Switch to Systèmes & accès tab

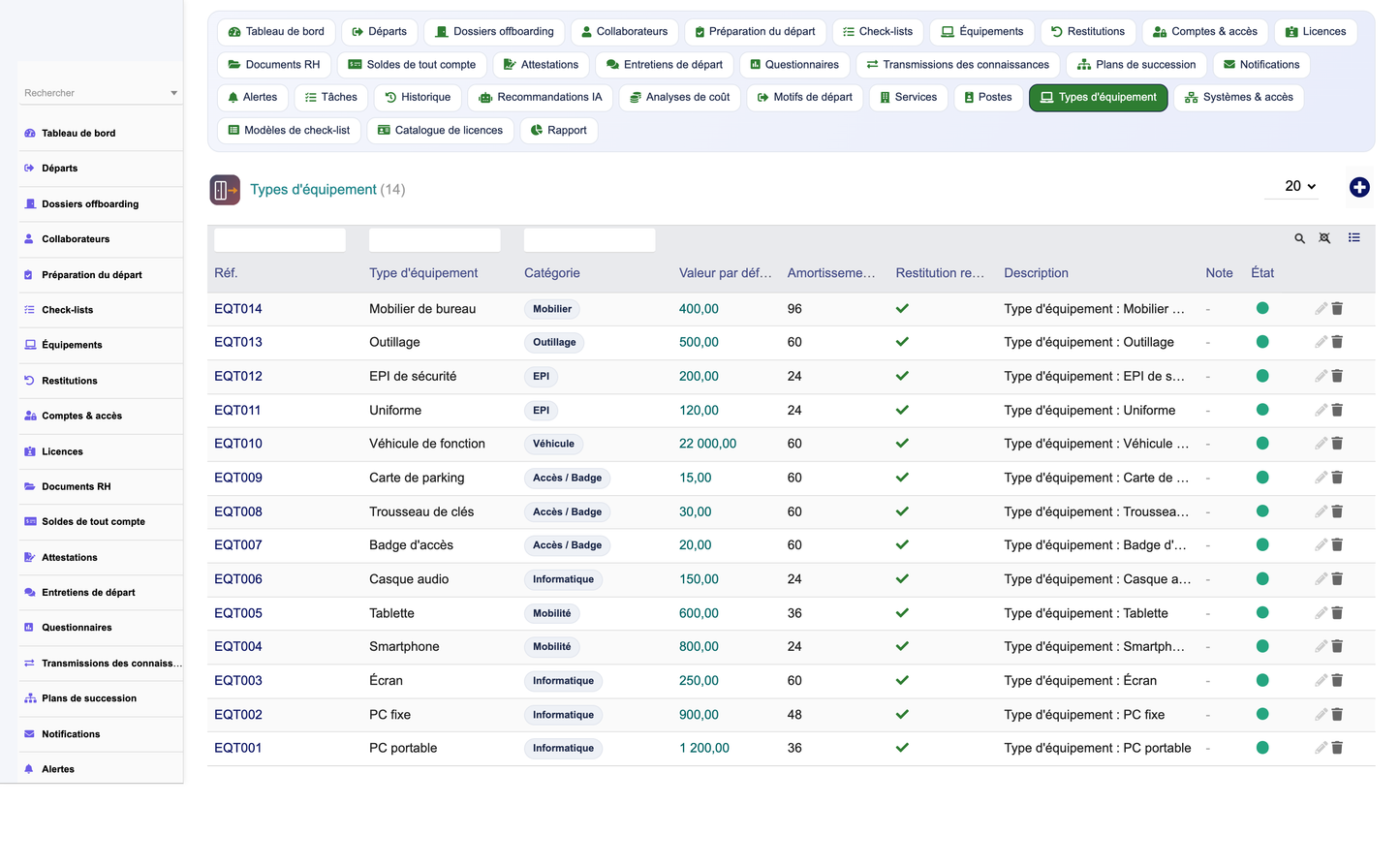tap(1238, 97)
